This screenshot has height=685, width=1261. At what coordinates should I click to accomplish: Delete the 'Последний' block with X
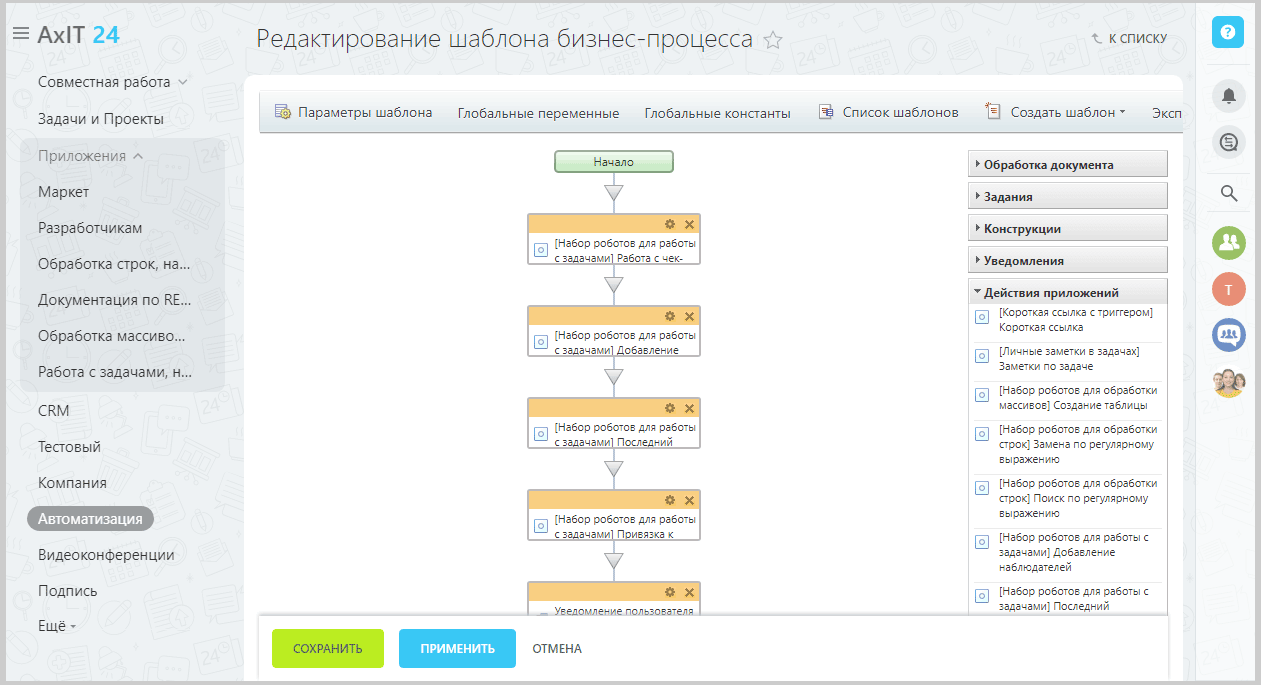tap(689, 407)
